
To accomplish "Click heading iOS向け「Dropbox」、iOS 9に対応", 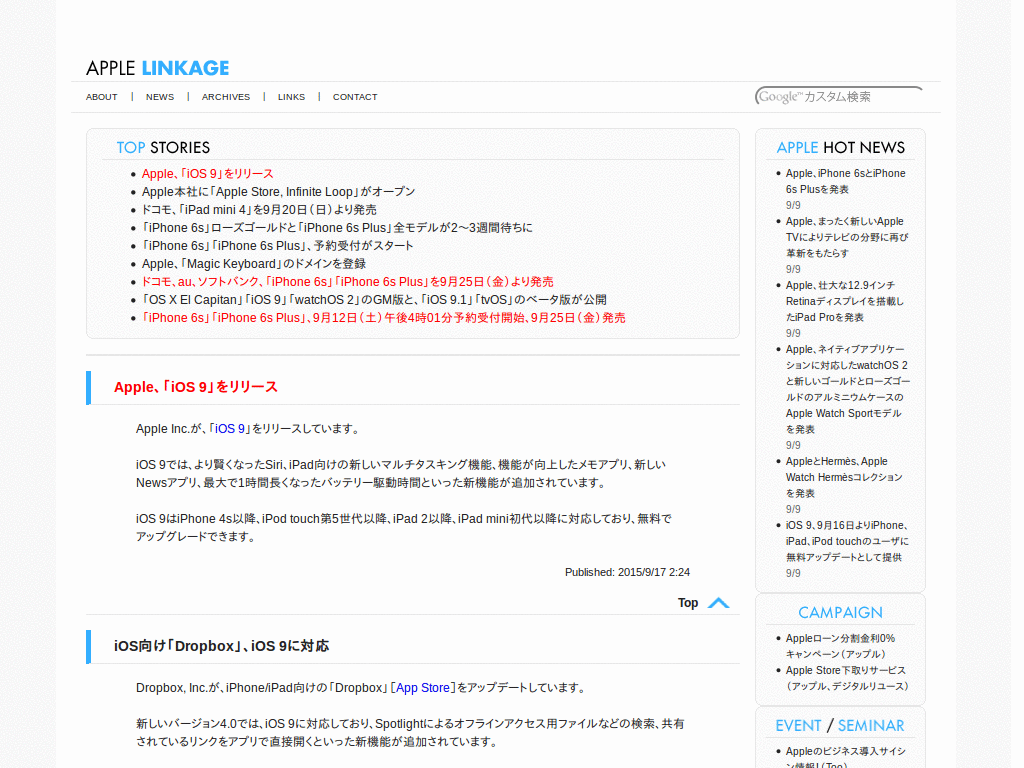I will [x=221, y=646].
